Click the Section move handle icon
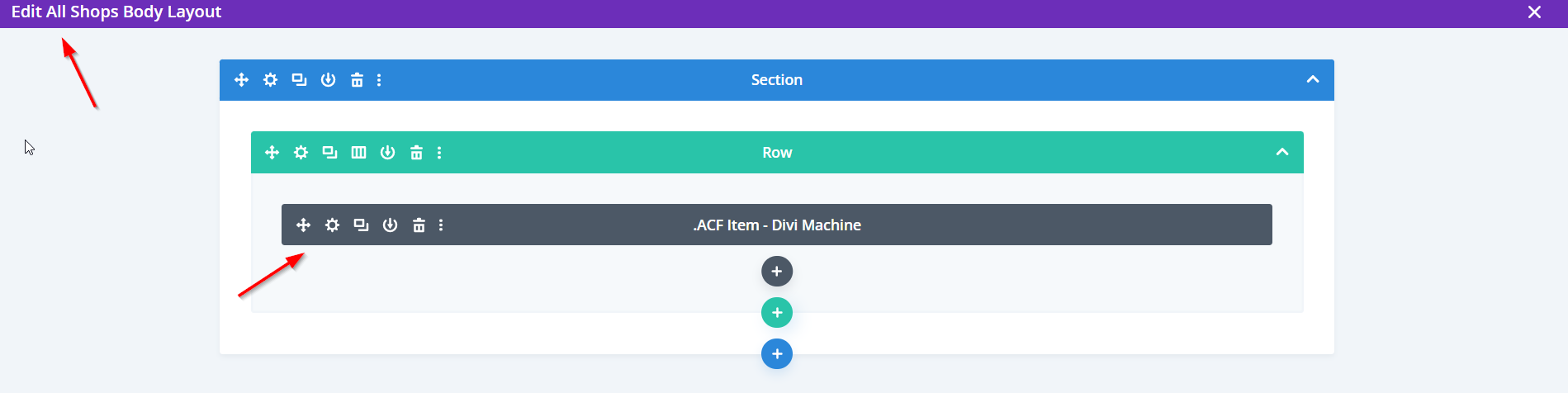 tap(241, 80)
